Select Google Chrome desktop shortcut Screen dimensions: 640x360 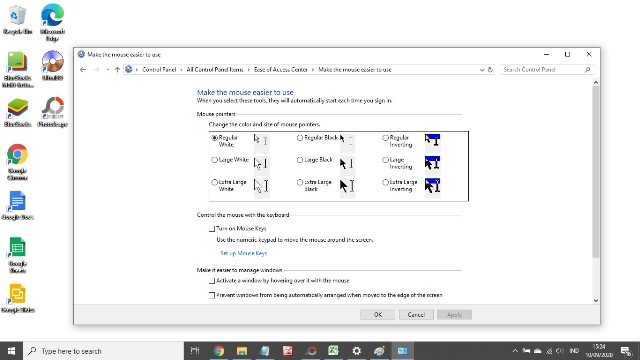pos(17,162)
